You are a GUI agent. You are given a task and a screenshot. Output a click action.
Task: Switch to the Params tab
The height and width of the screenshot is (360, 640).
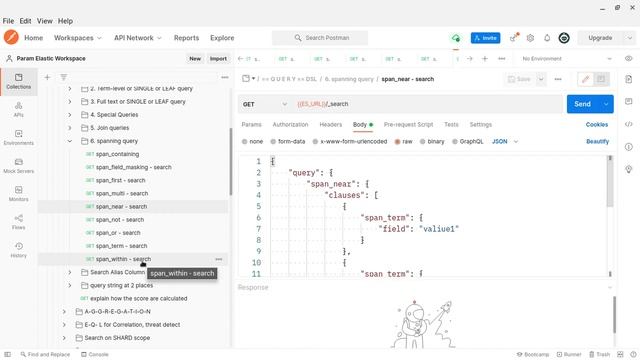click(x=251, y=124)
